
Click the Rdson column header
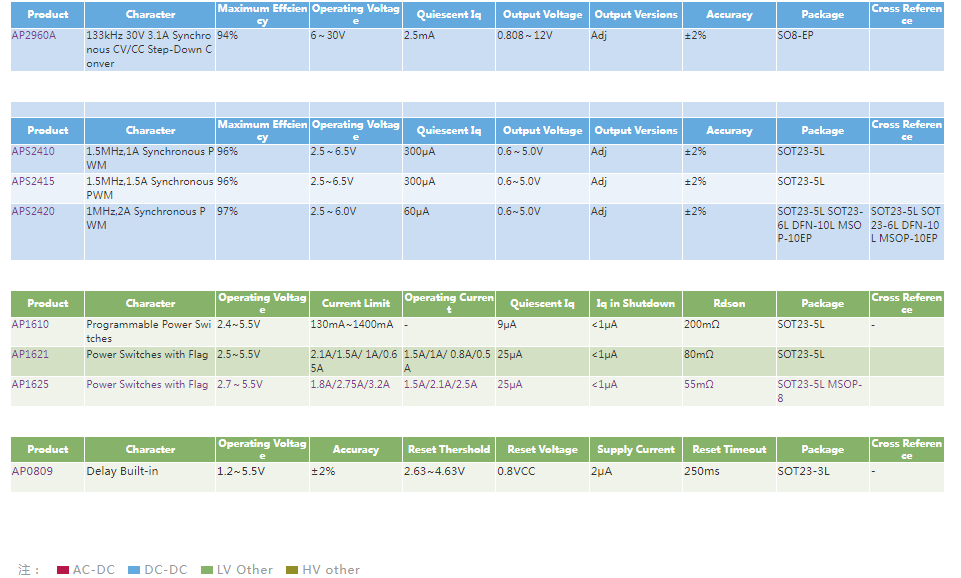point(729,304)
